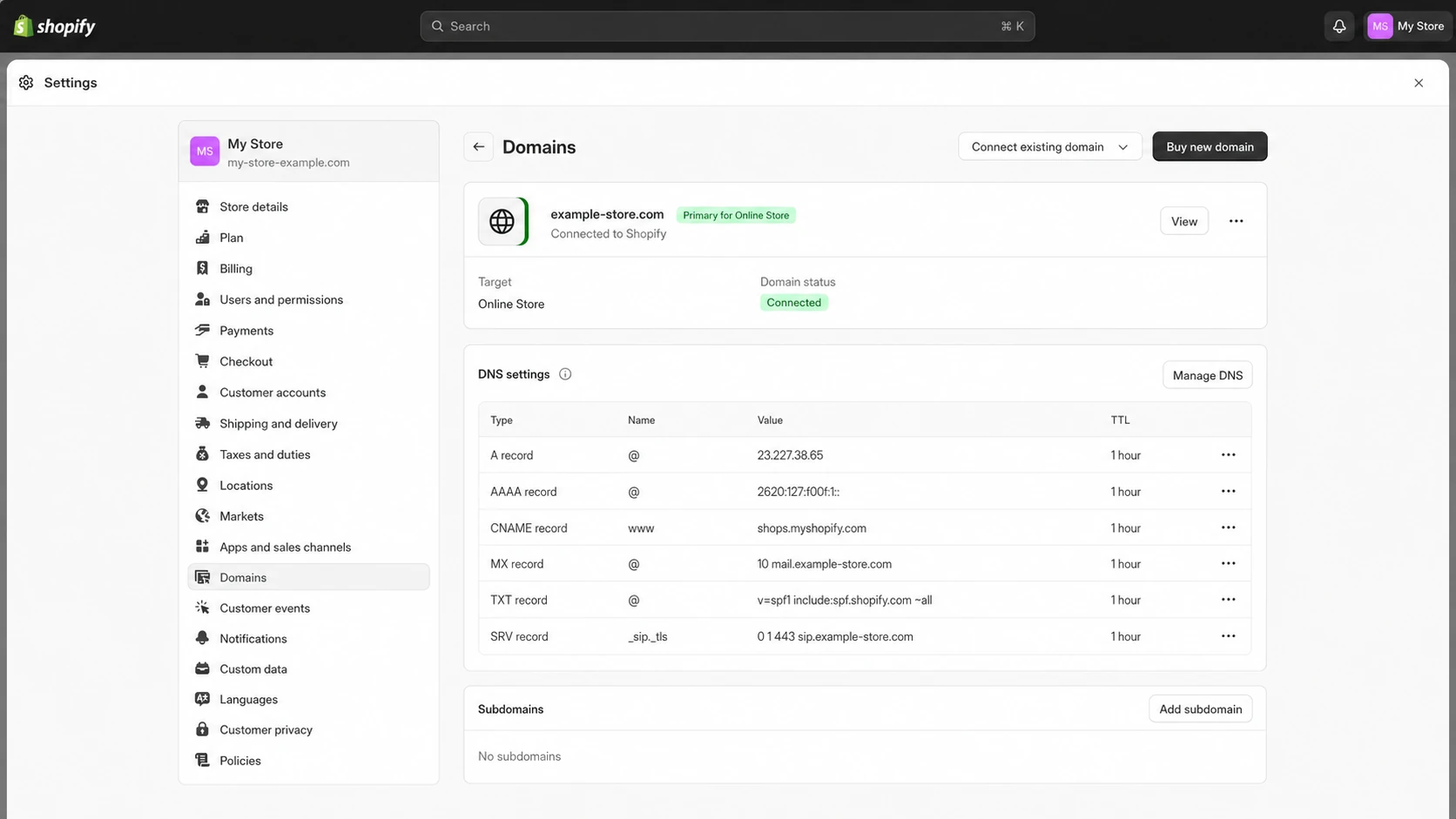Viewport: 1456px width, 819px height.
Task: Click the Customer accounts person icon
Action: pyautogui.click(x=202, y=392)
